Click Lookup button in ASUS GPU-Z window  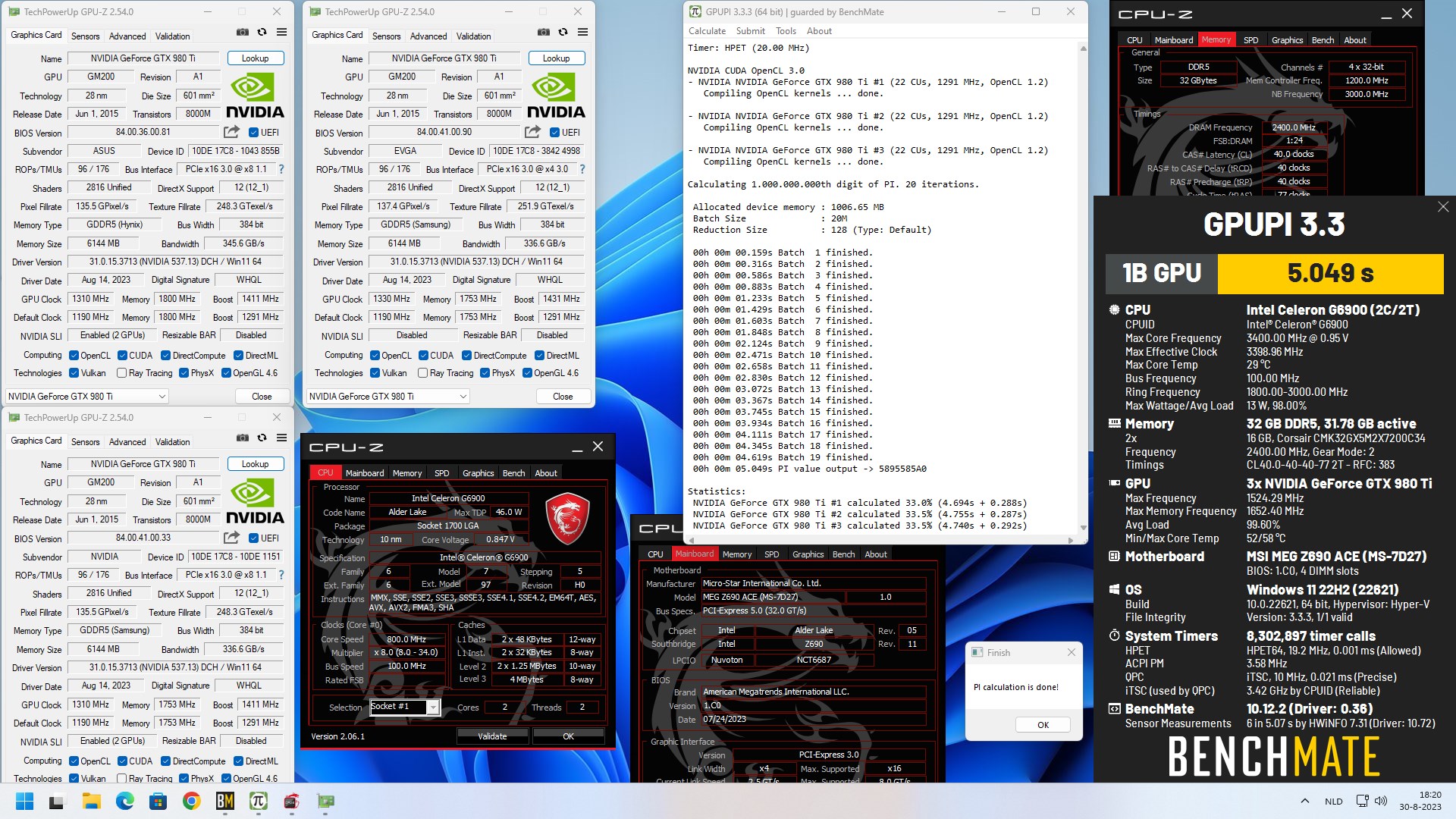click(x=255, y=58)
